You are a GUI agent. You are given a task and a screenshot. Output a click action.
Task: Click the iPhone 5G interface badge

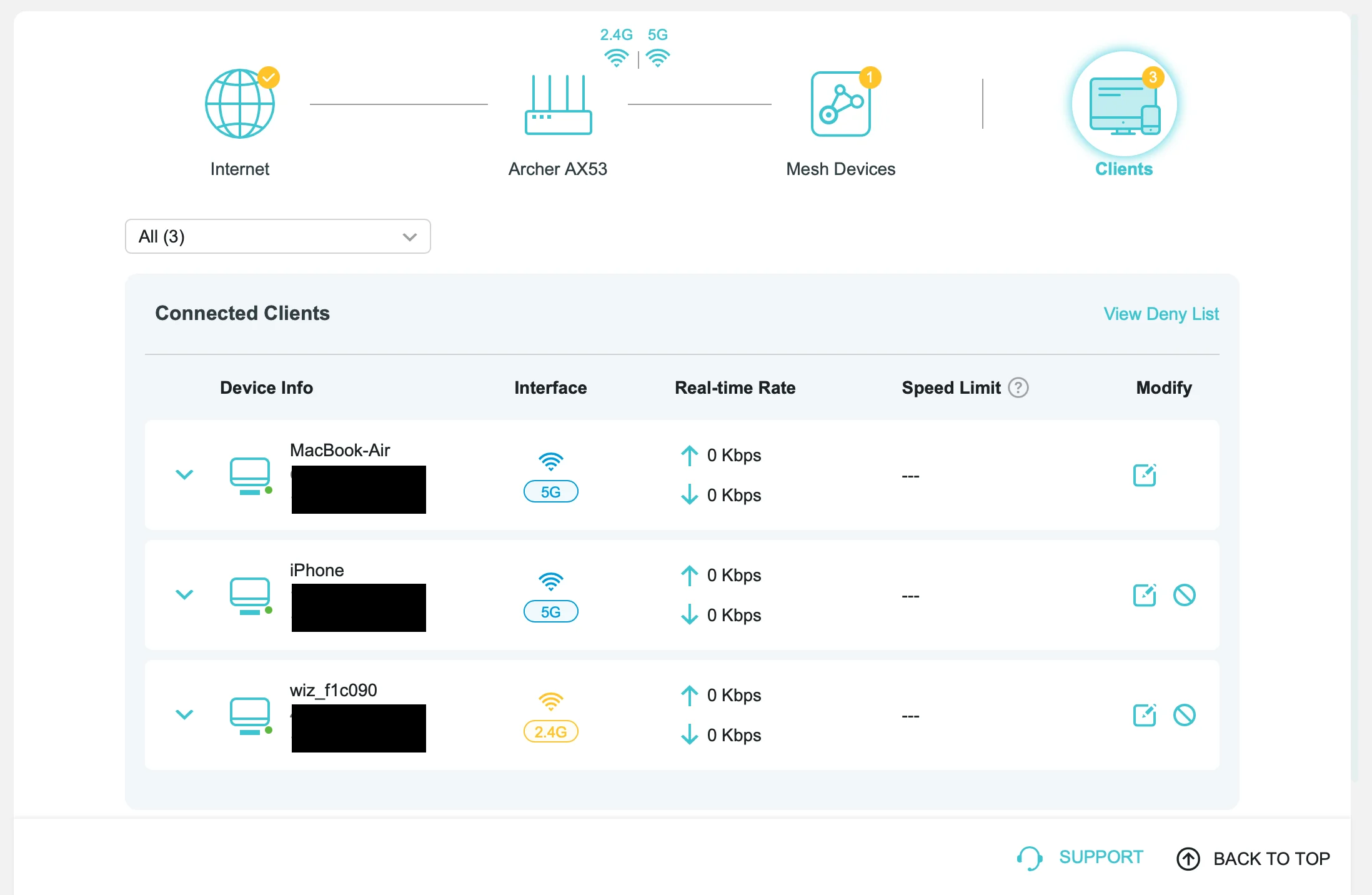550,612
